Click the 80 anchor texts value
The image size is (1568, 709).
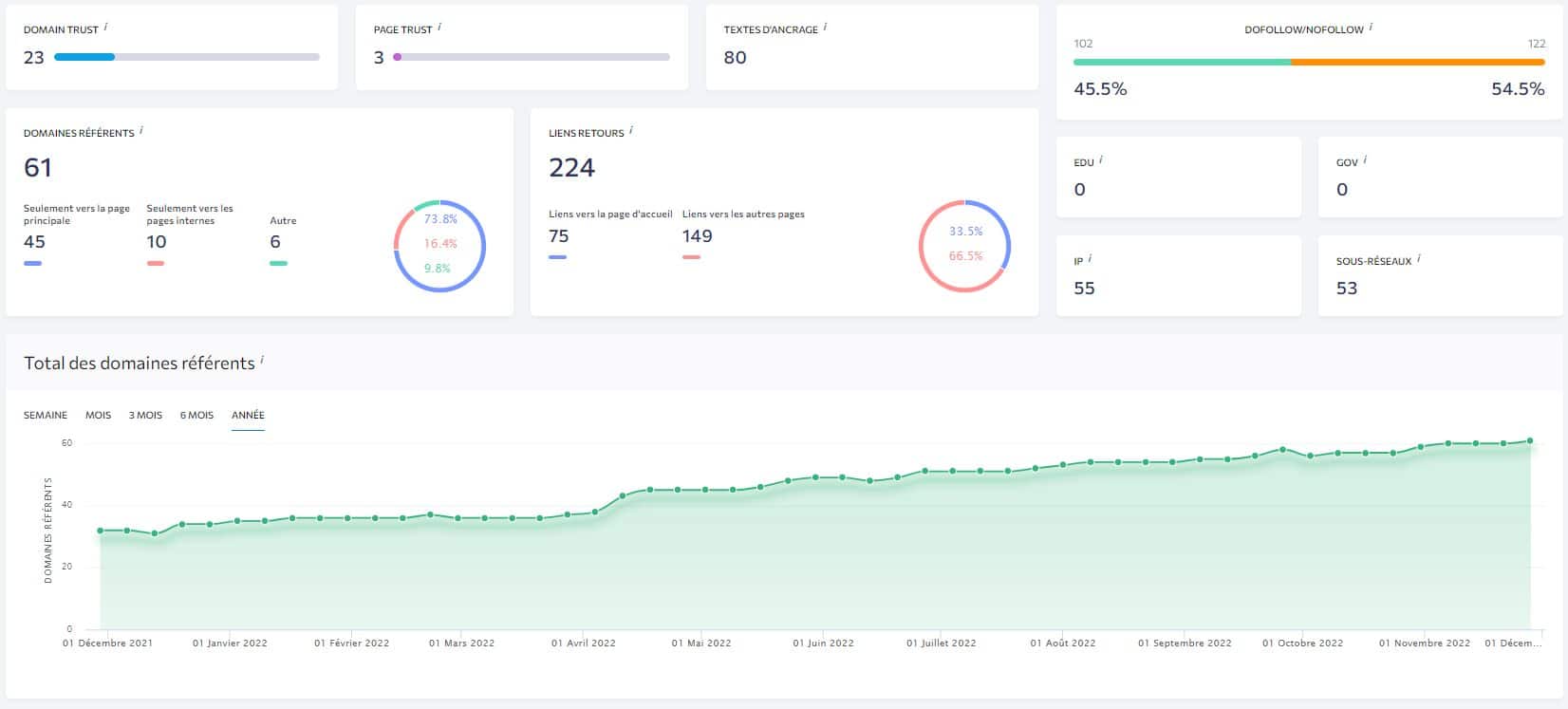click(x=735, y=57)
